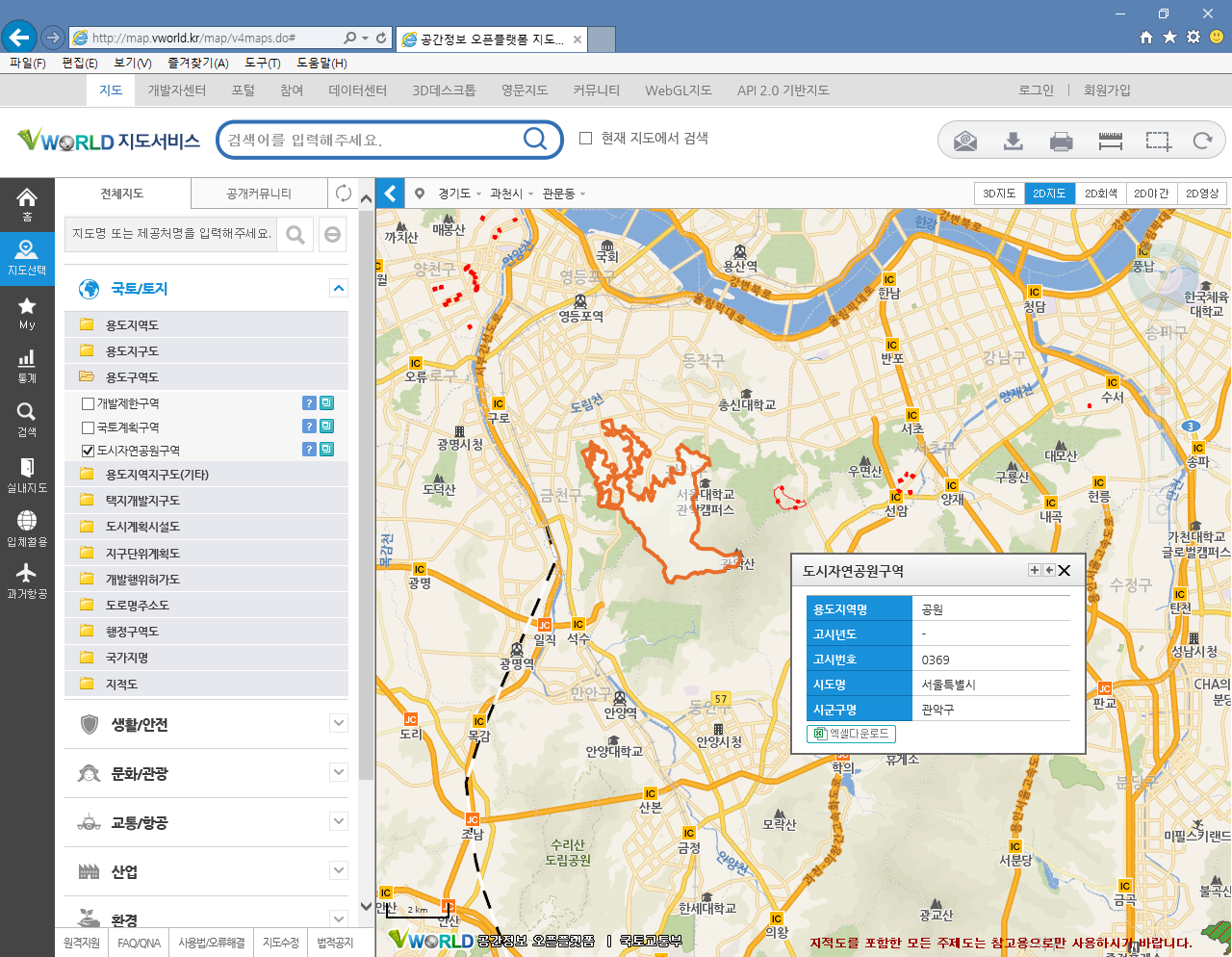This screenshot has height=957, width=1232.
Task: Click the refresh map toolbar icon
Action: [1202, 142]
